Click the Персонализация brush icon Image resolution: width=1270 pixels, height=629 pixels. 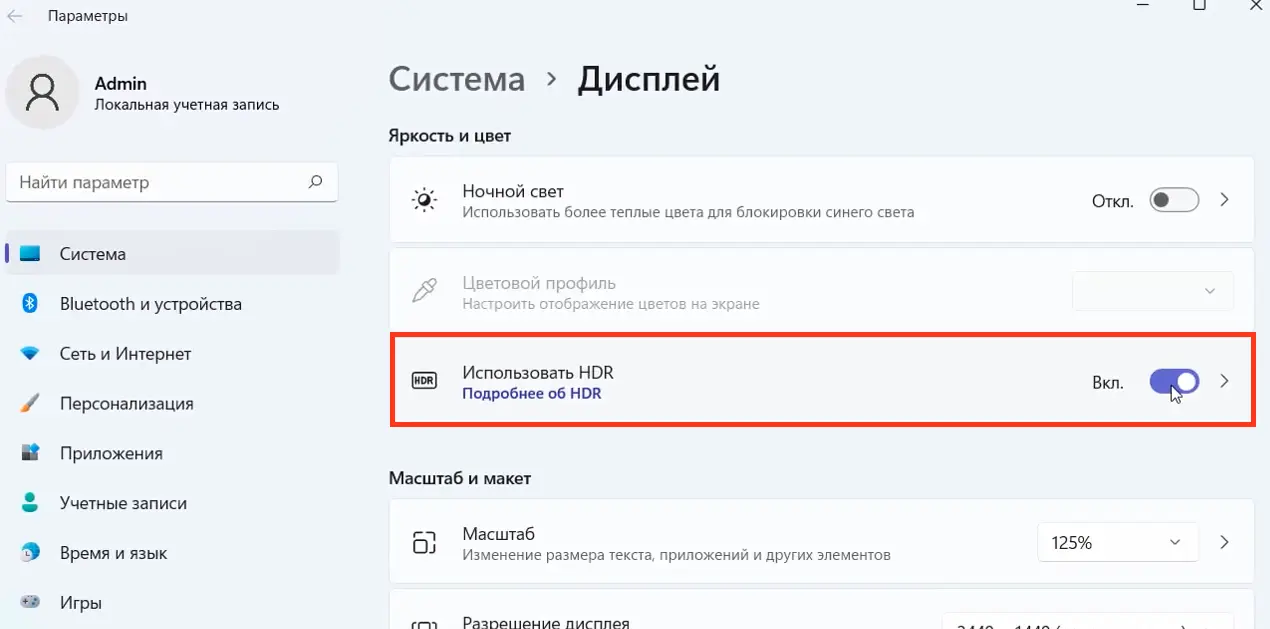point(30,404)
